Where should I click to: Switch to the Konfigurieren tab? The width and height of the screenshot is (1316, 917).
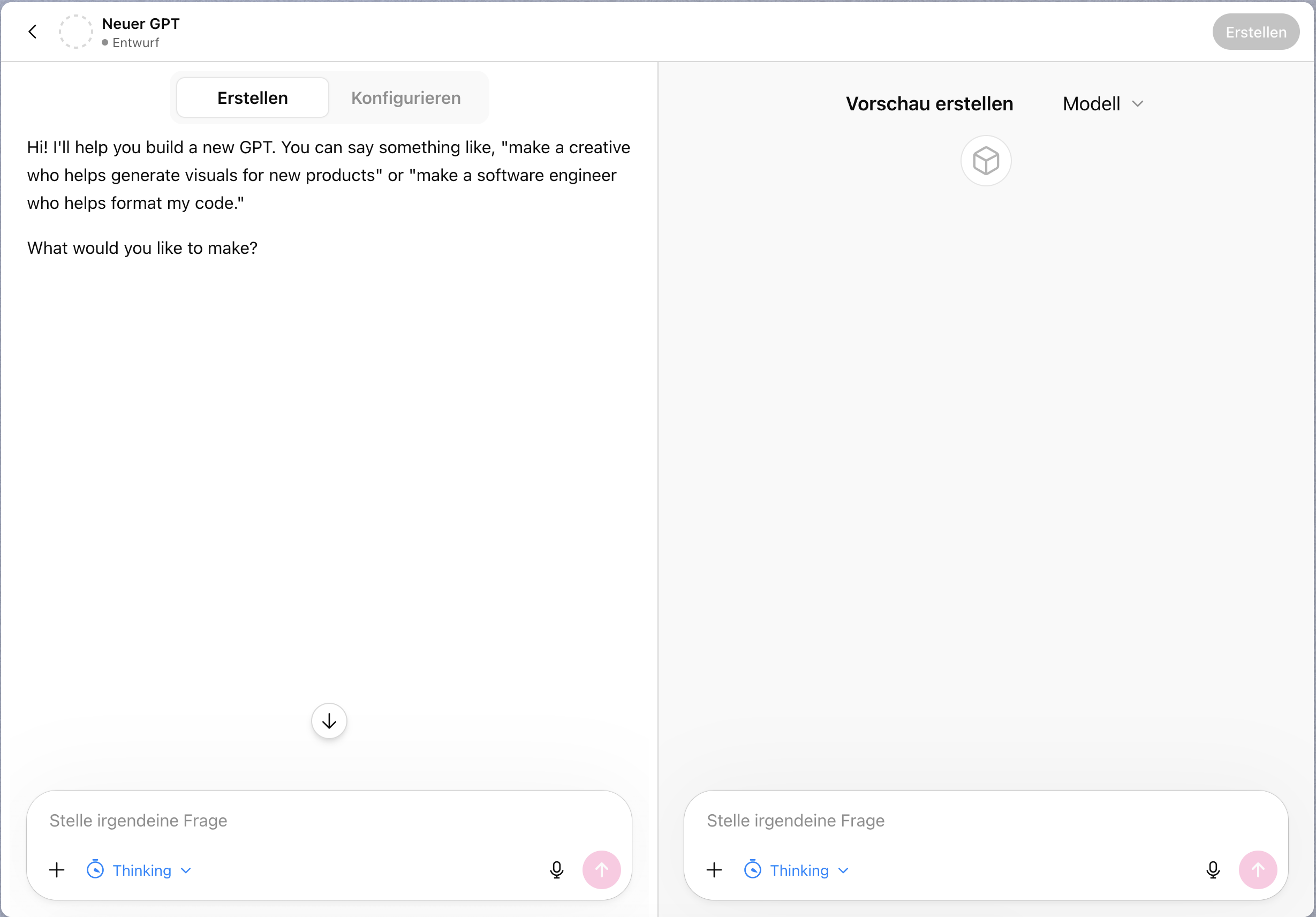[x=406, y=97]
